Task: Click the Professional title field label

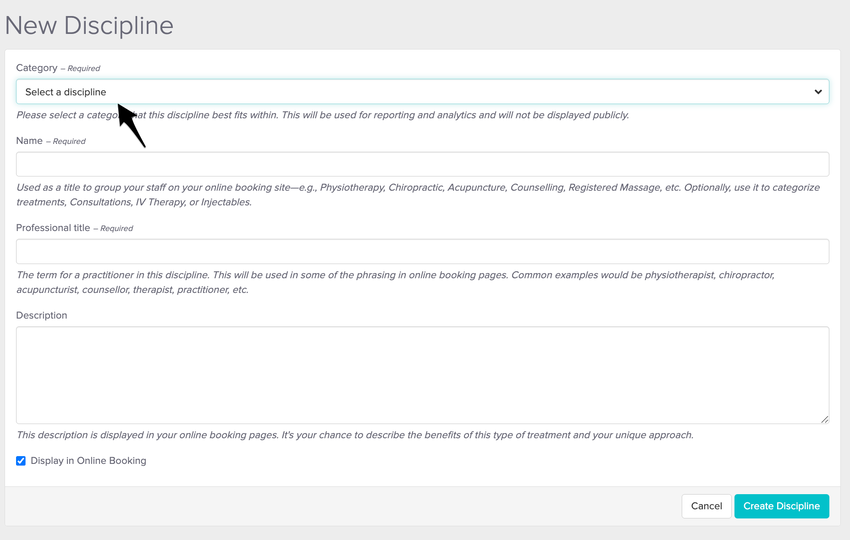Action: [x=53, y=228]
